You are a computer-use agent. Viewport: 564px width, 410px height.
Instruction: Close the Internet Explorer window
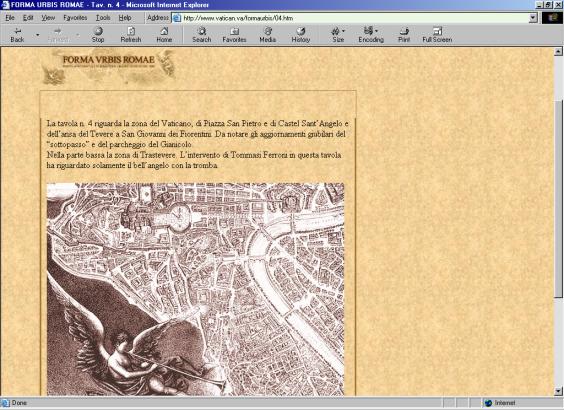pos(558,5)
